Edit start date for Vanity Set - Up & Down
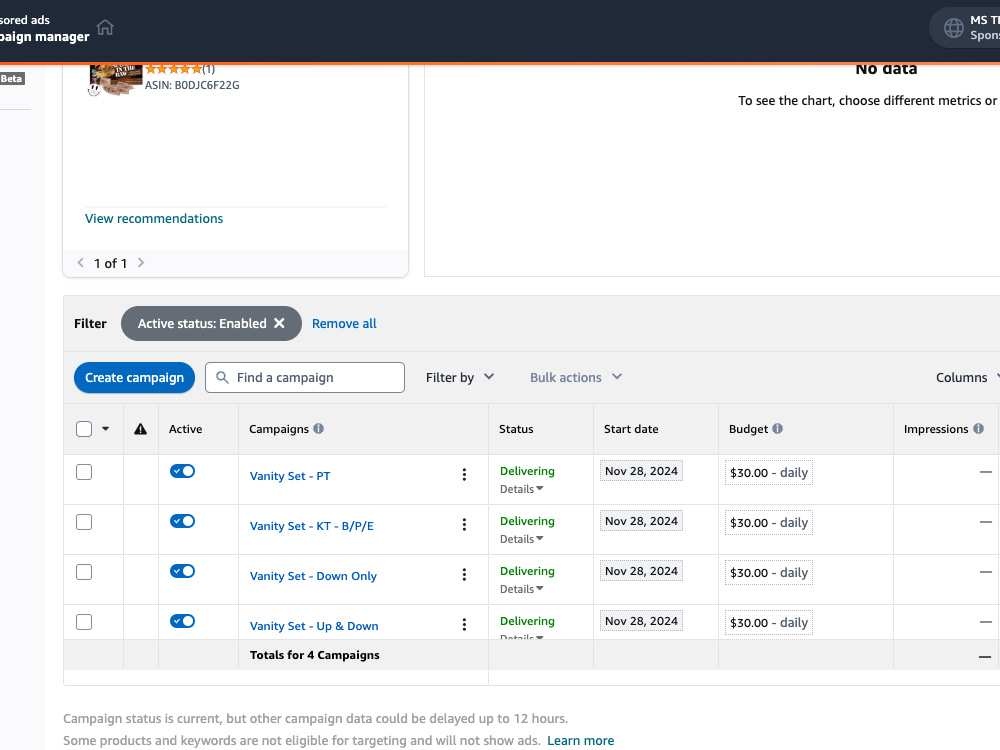 point(642,621)
